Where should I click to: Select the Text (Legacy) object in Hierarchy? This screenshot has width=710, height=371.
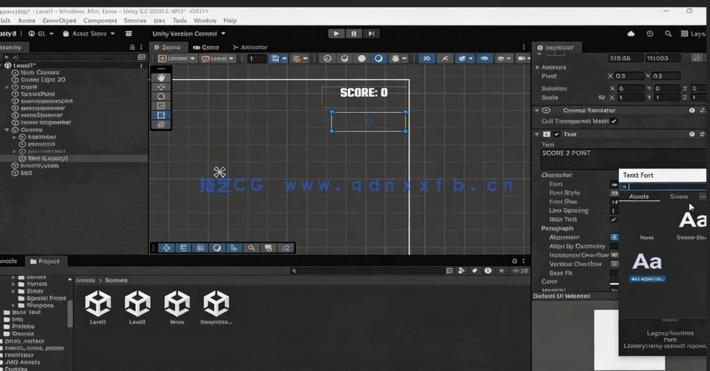tap(74, 159)
